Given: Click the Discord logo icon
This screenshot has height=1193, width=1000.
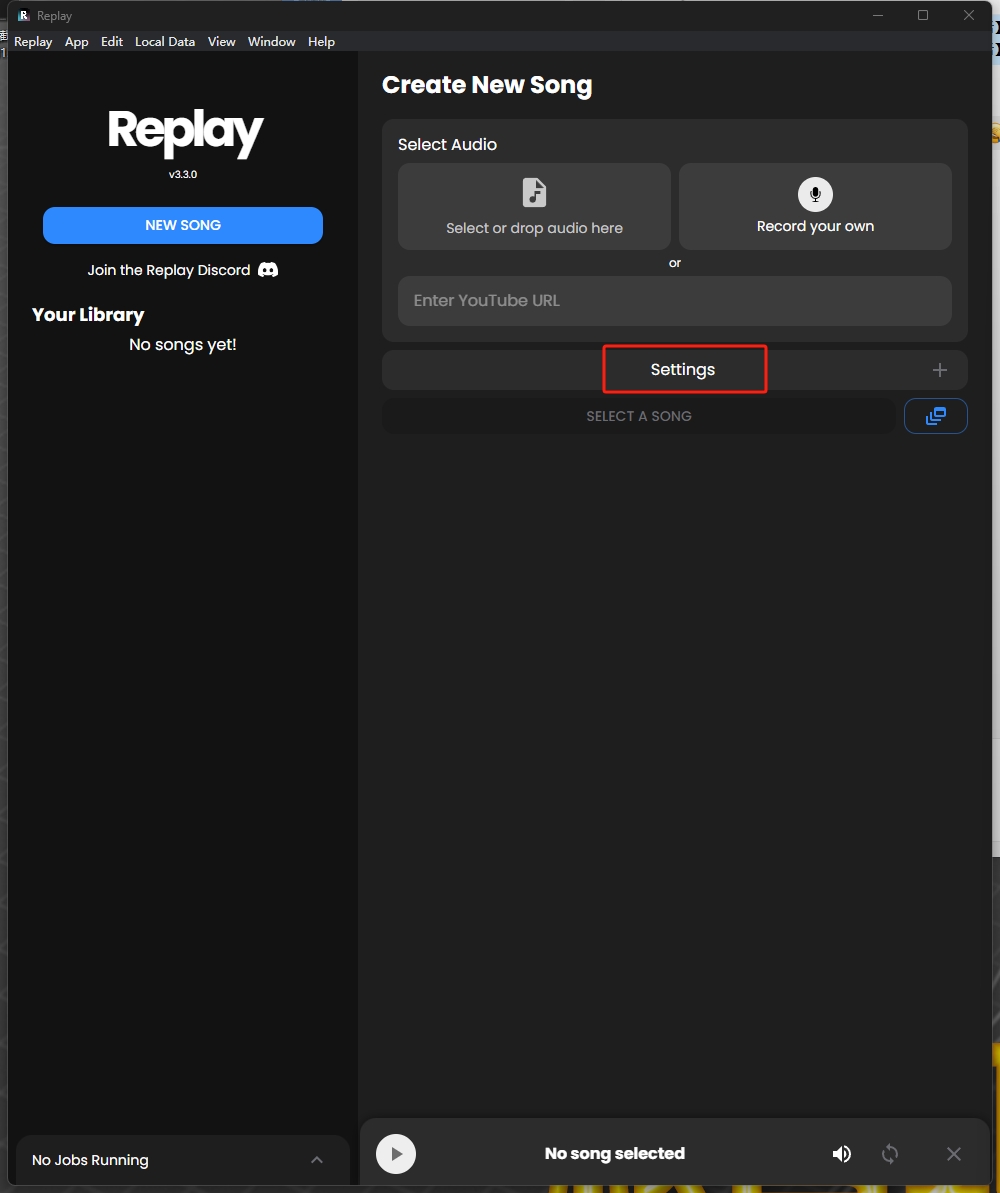Looking at the screenshot, I should 268,270.
